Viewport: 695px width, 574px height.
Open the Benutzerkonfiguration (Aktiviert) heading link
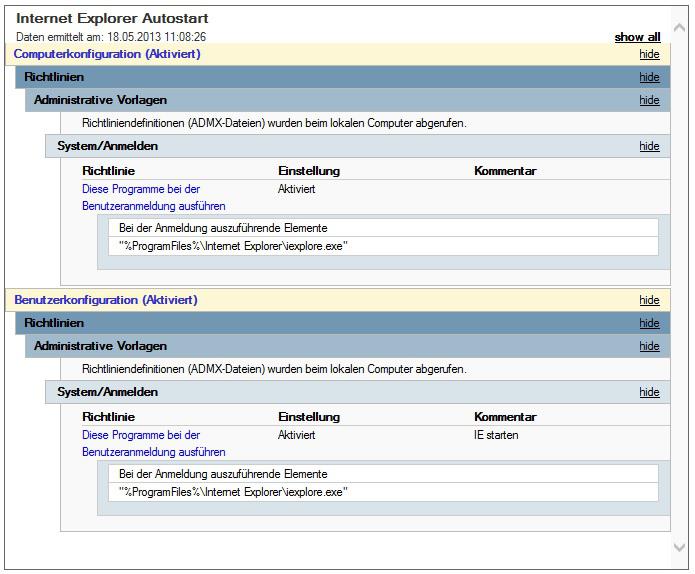[x=106, y=300]
